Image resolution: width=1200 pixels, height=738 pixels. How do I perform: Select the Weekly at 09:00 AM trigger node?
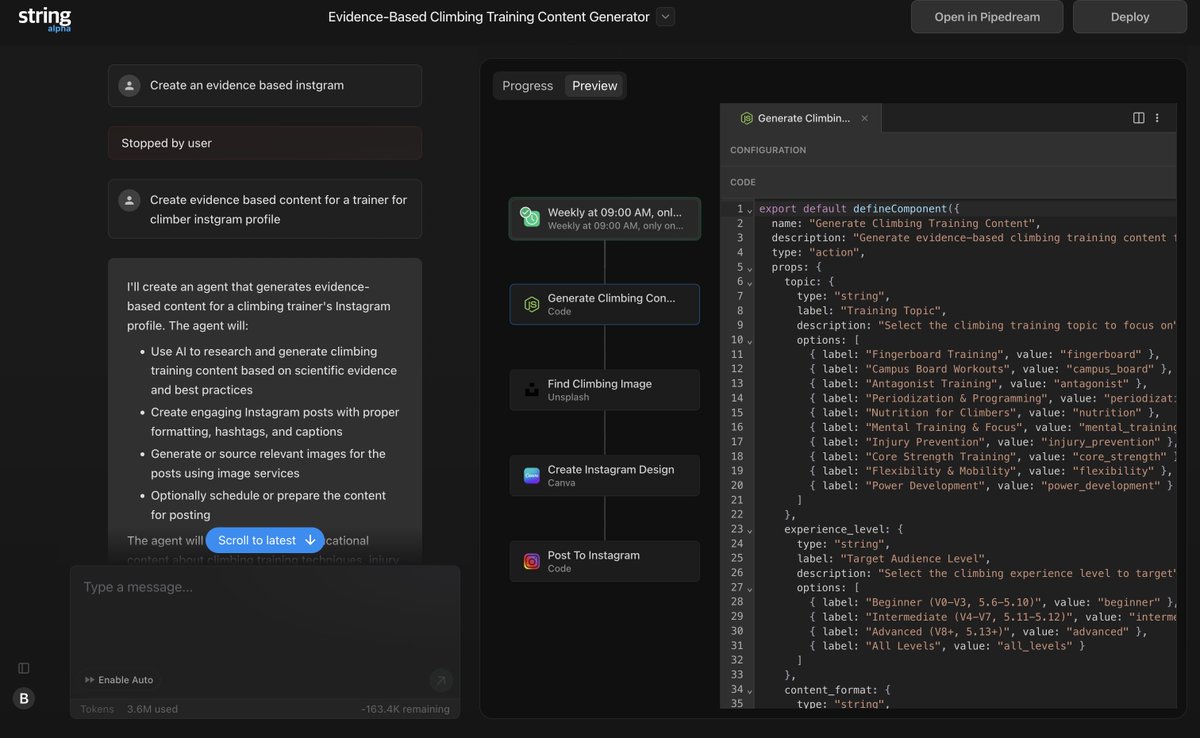click(605, 219)
